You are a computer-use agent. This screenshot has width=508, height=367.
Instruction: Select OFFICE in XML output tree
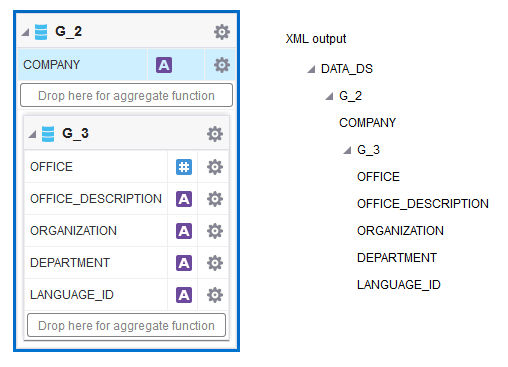pyautogui.click(x=378, y=177)
